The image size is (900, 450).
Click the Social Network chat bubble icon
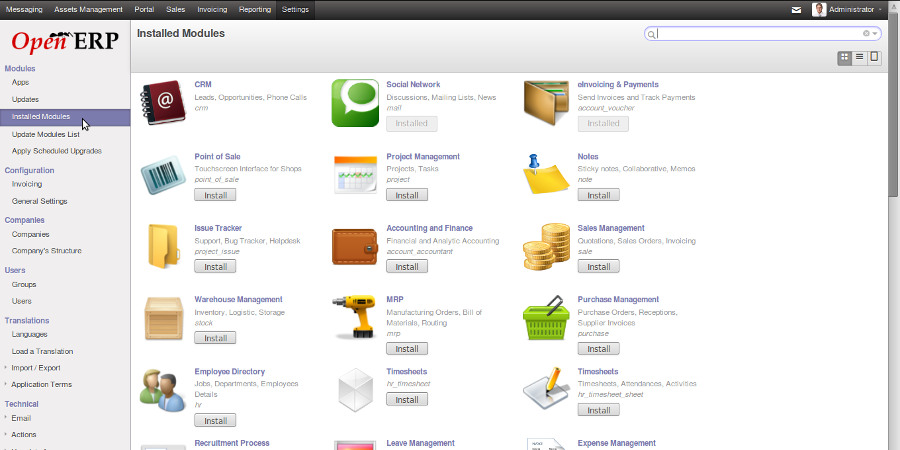coord(355,103)
